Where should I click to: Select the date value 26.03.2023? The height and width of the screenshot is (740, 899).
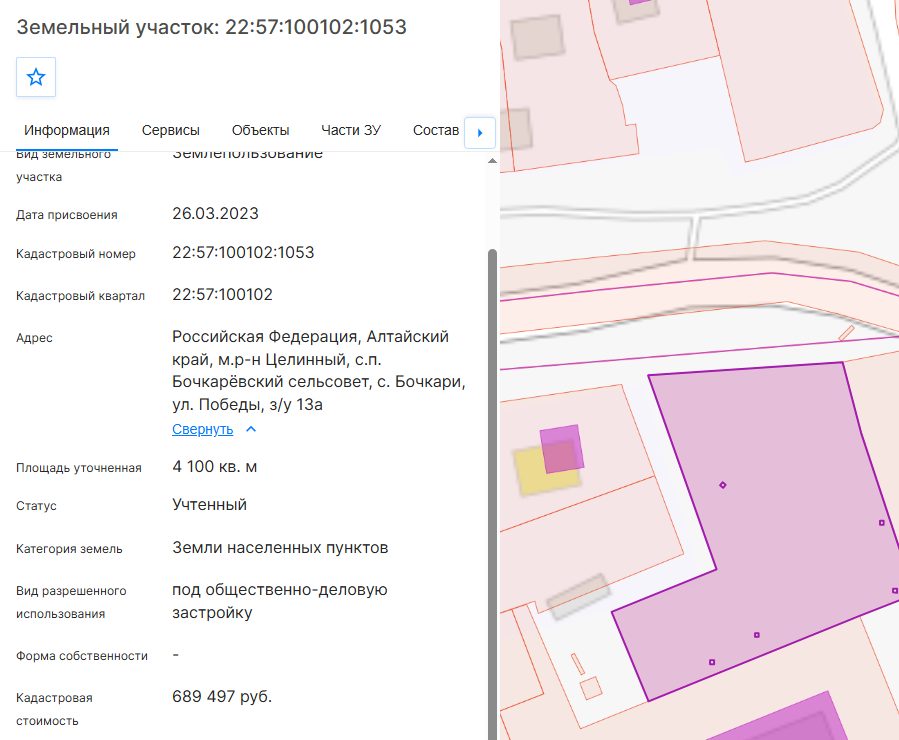(216, 213)
